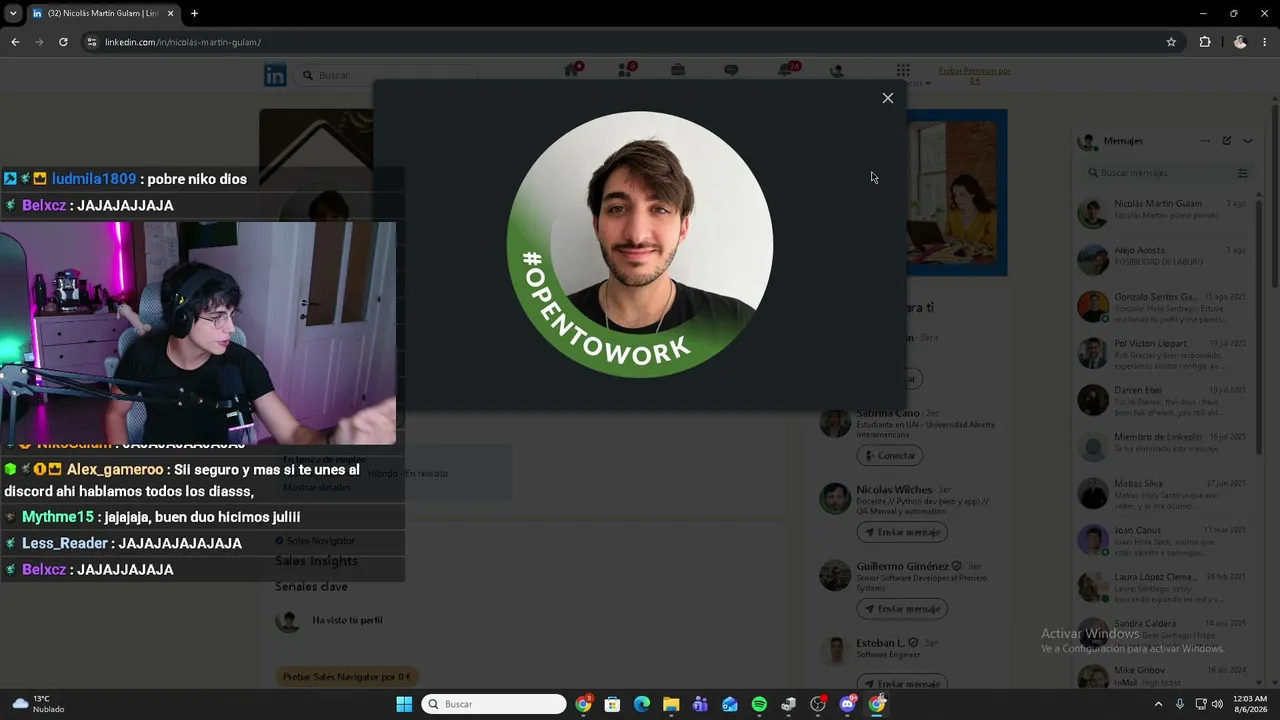Open messaging panel options ellipsis
Image resolution: width=1280 pixels, height=720 pixels.
pos(1205,141)
